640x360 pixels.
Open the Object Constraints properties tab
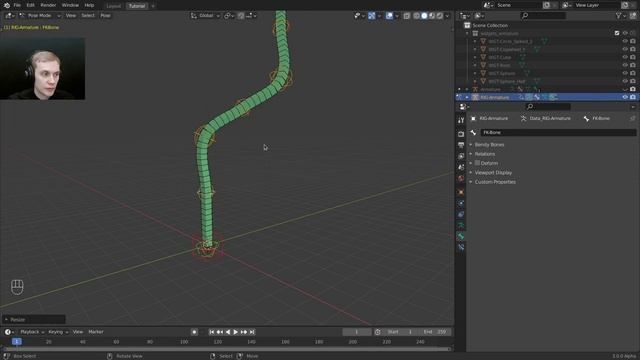461,214
